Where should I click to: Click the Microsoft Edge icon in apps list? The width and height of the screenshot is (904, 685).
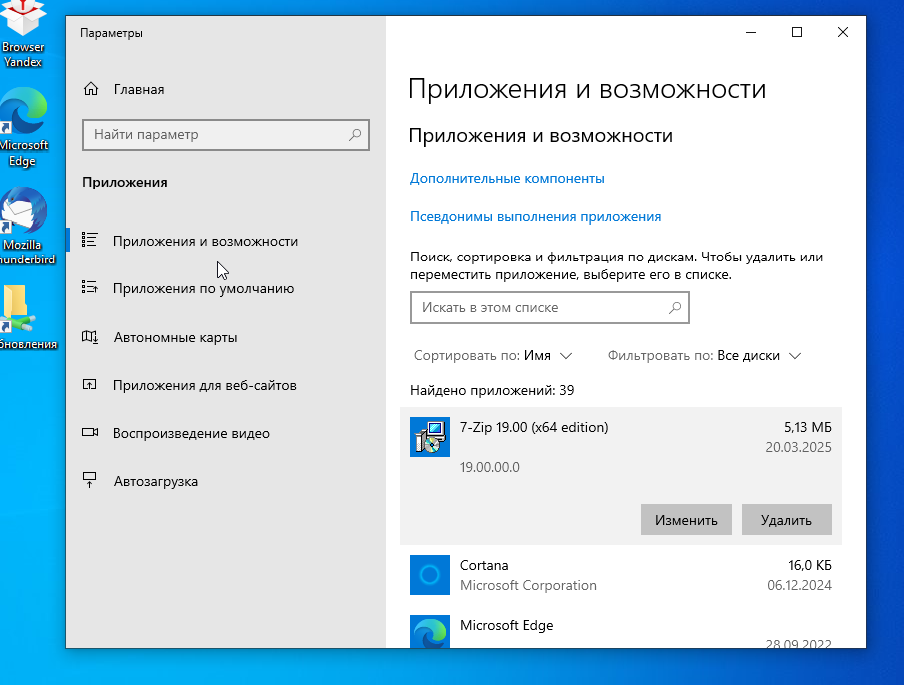tap(430, 631)
